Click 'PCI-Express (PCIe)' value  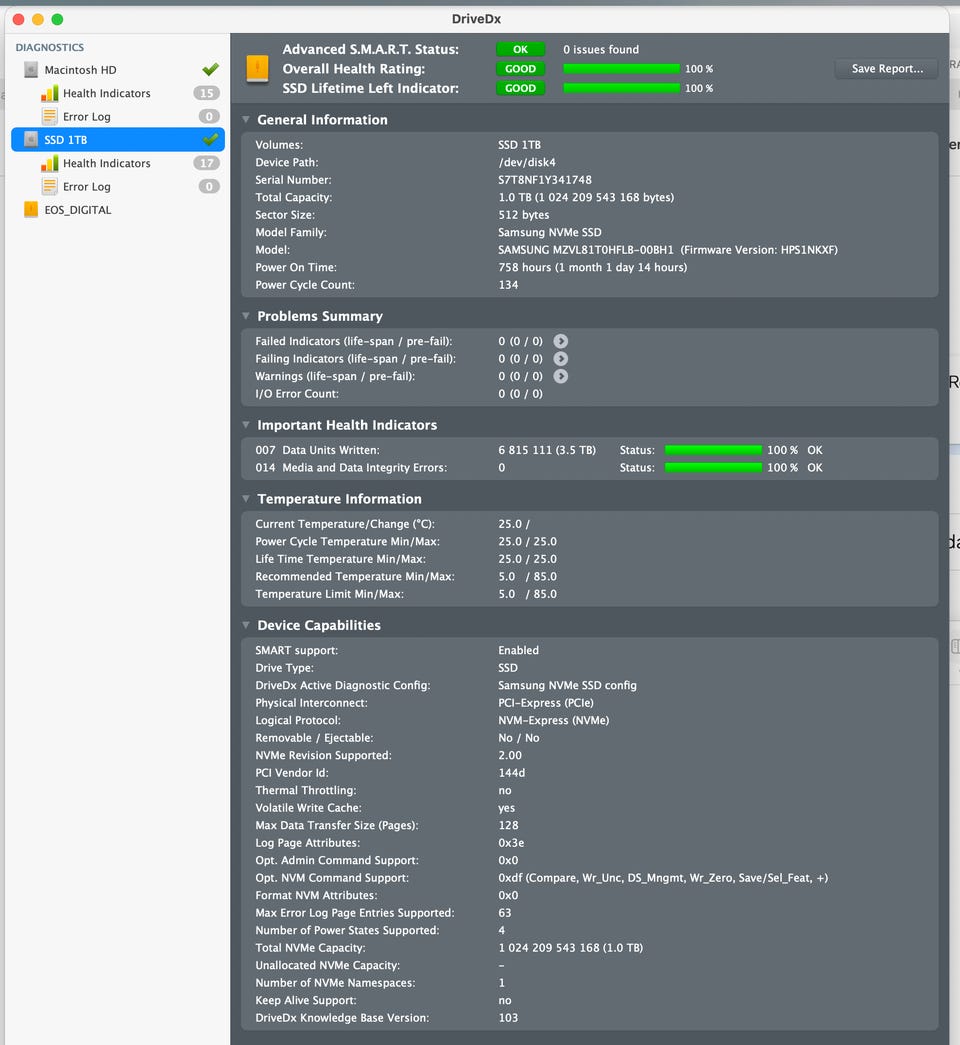(x=546, y=702)
